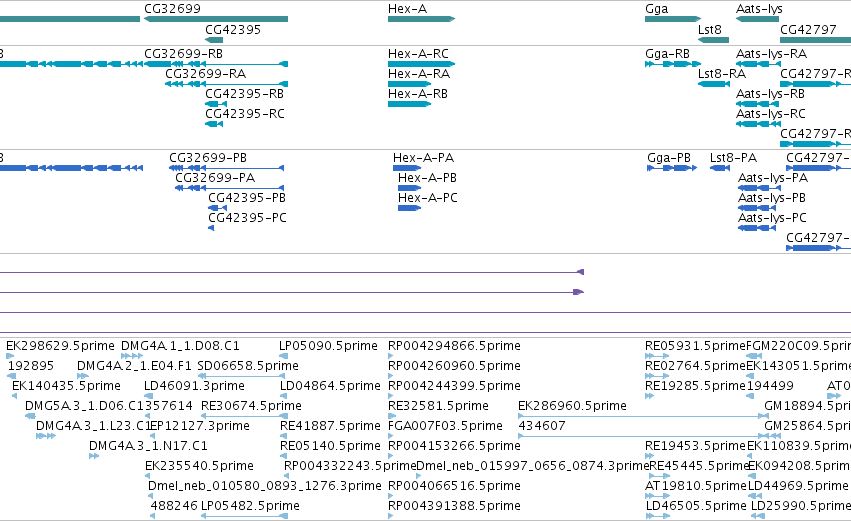The width and height of the screenshot is (851, 521).
Task: Click the CG32699-RB transcript label
Action: tap(183, 54)
